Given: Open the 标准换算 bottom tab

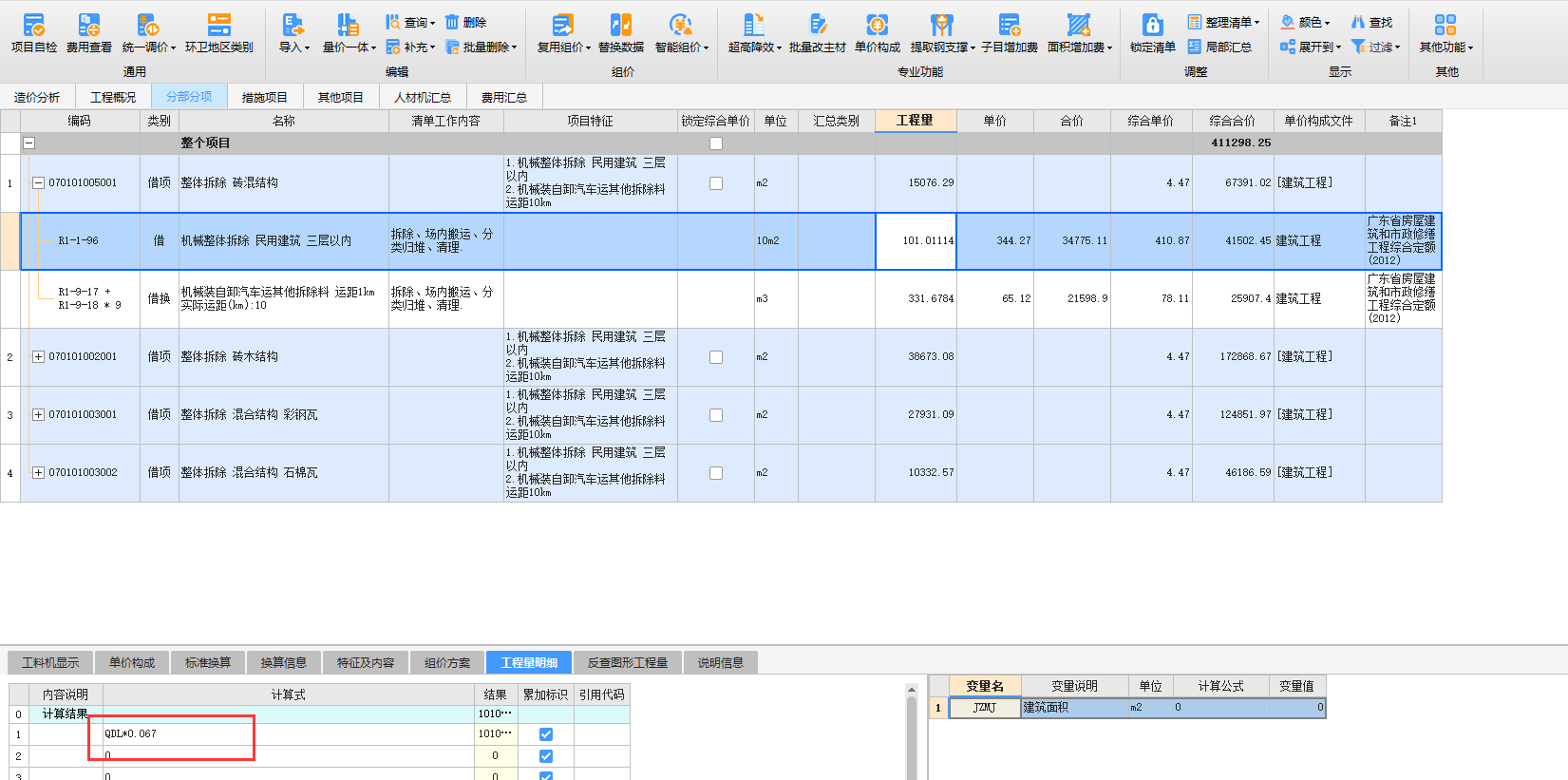Looking at the screenshot, I should point(208,662).
